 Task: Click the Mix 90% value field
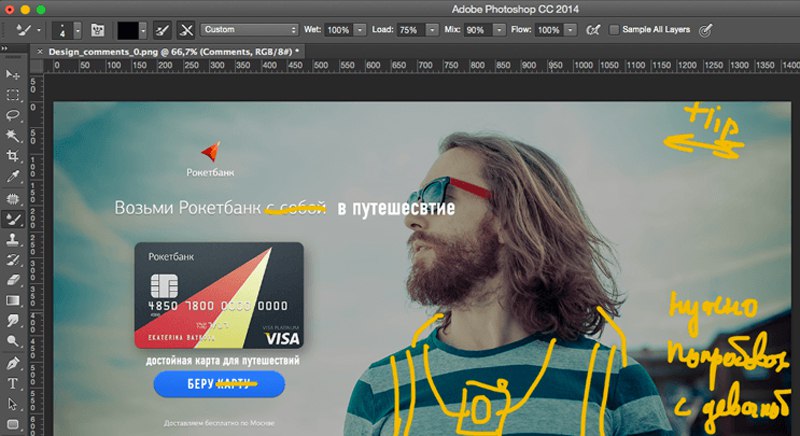pyautogui.click(x=478, y=30)
